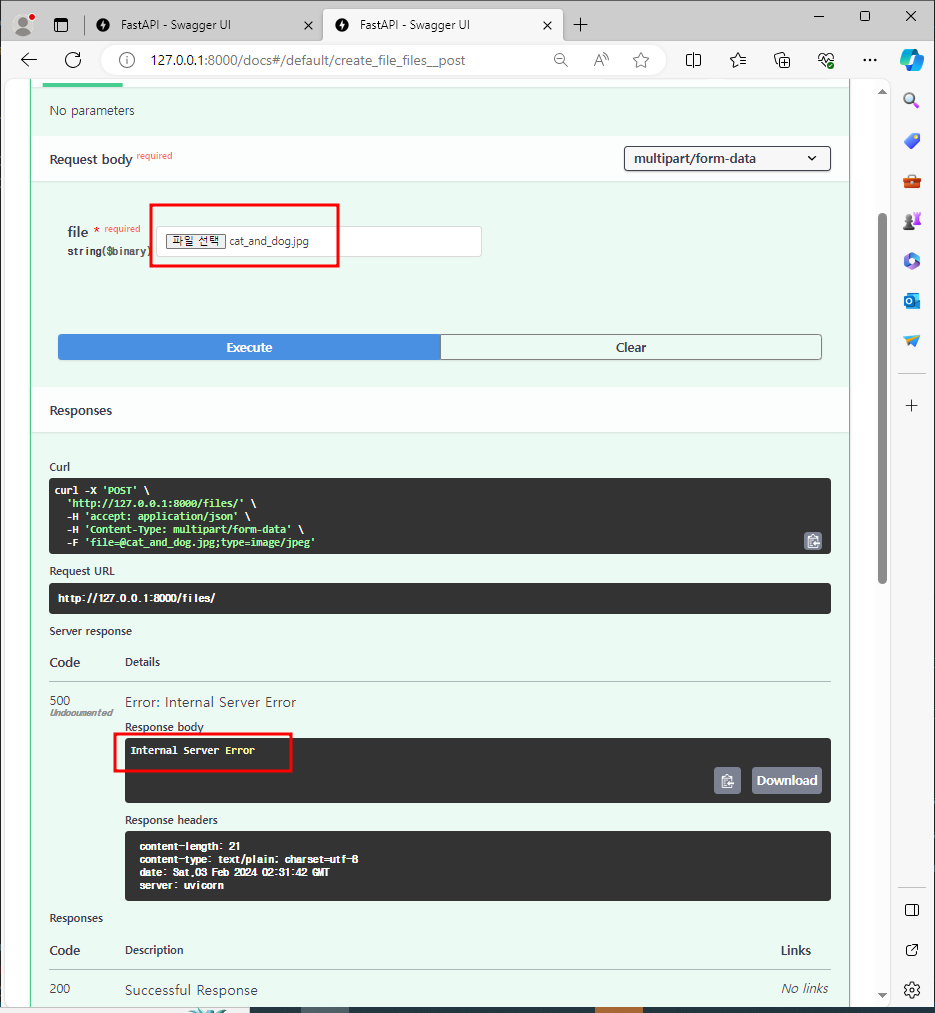The image size is (935, 1013).
Task: Open tab actions menu icon
Action: (x=61, y=25)
